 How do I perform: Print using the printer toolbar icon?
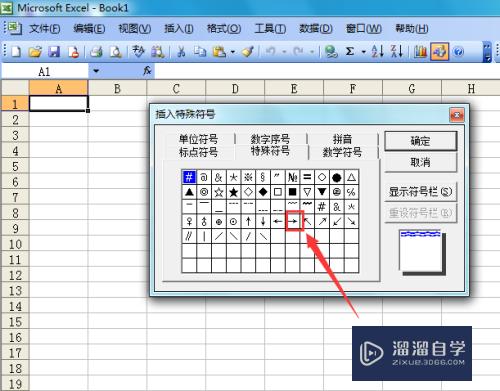click(x=96, y=52)
